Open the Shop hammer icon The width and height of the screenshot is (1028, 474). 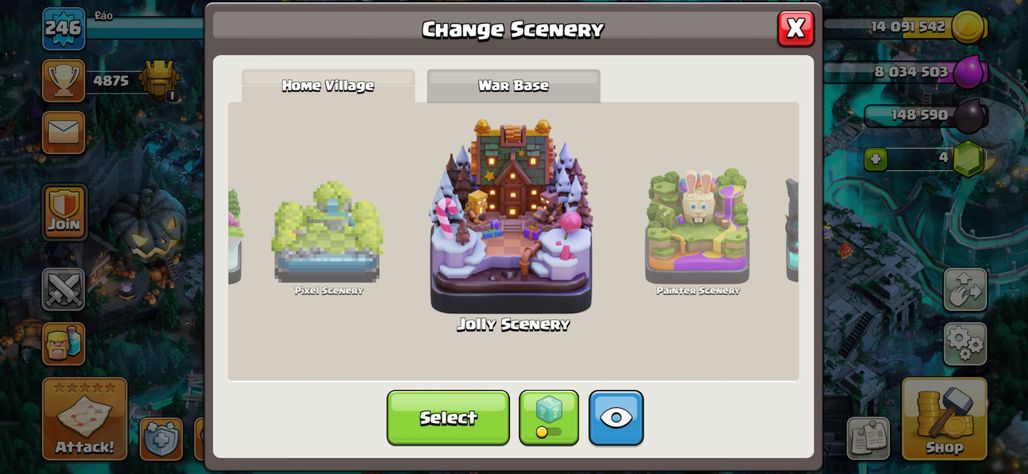click(944, 419)
